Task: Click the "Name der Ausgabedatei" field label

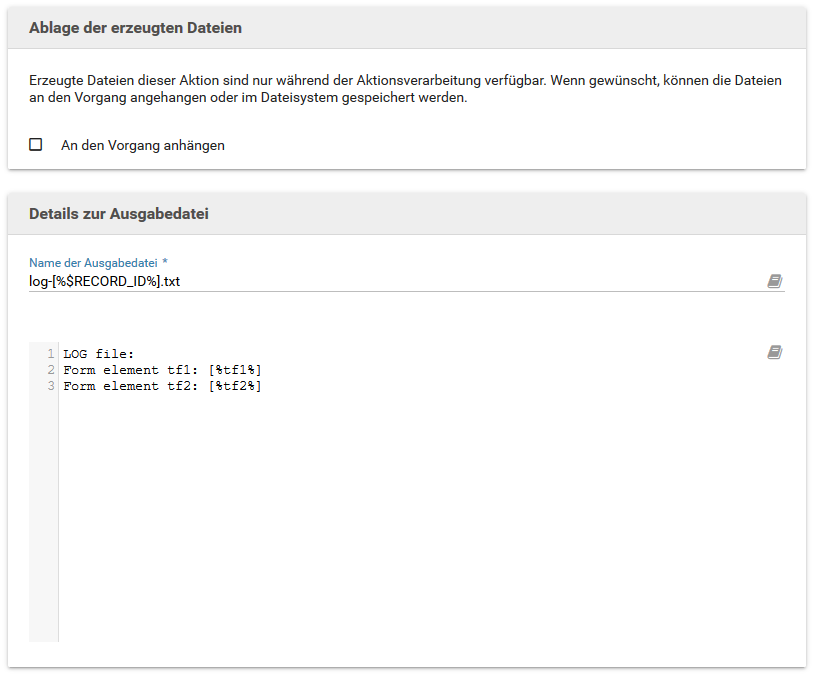Action: 93,262
